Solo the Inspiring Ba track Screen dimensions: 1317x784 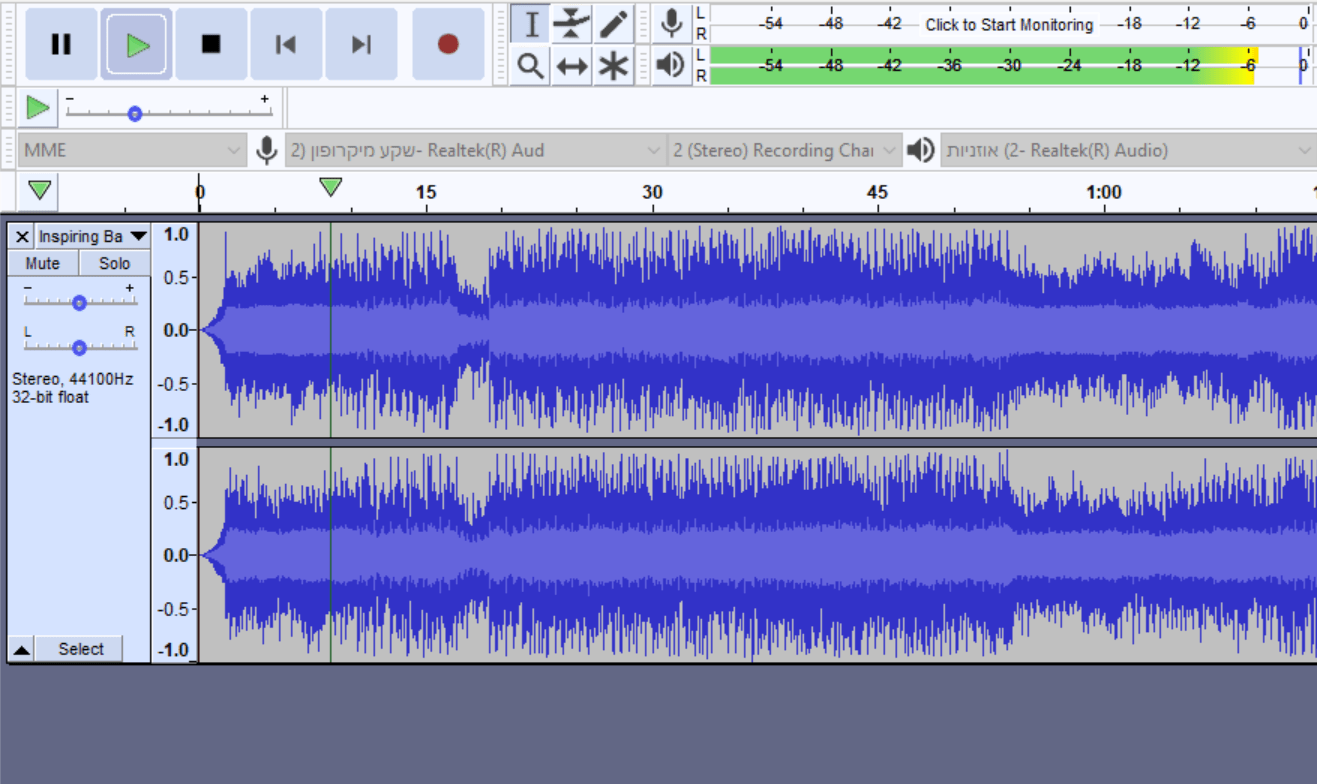click(x=114, y=263)
